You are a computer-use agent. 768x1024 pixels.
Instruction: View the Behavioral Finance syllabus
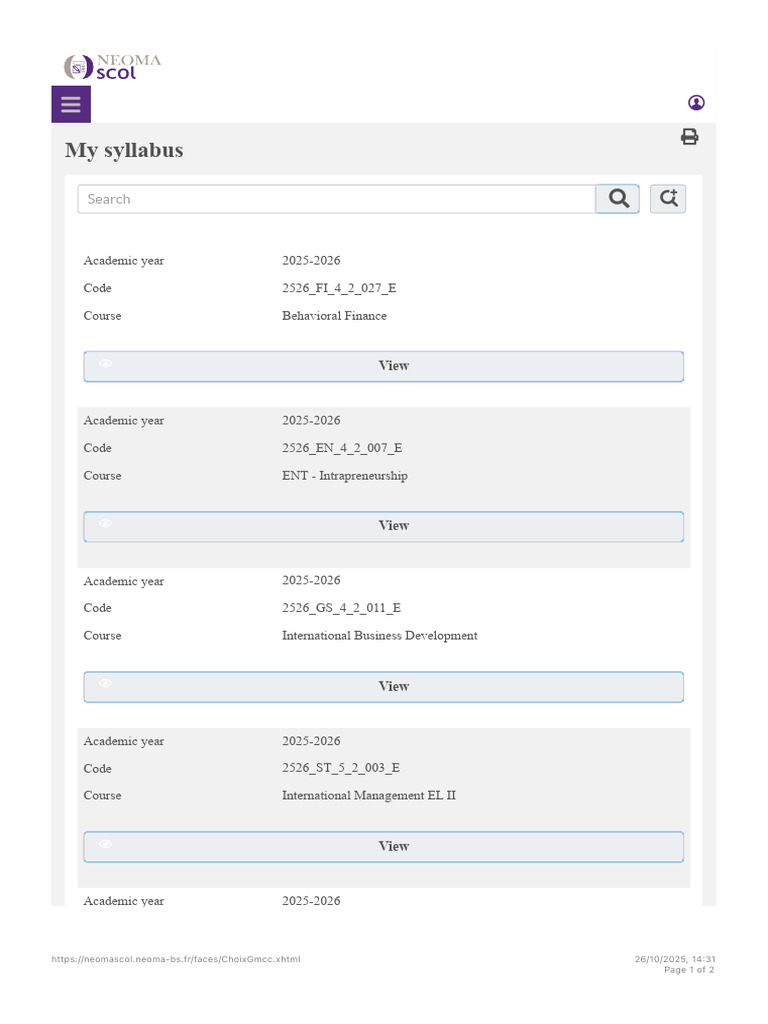(x=383, y=366)
